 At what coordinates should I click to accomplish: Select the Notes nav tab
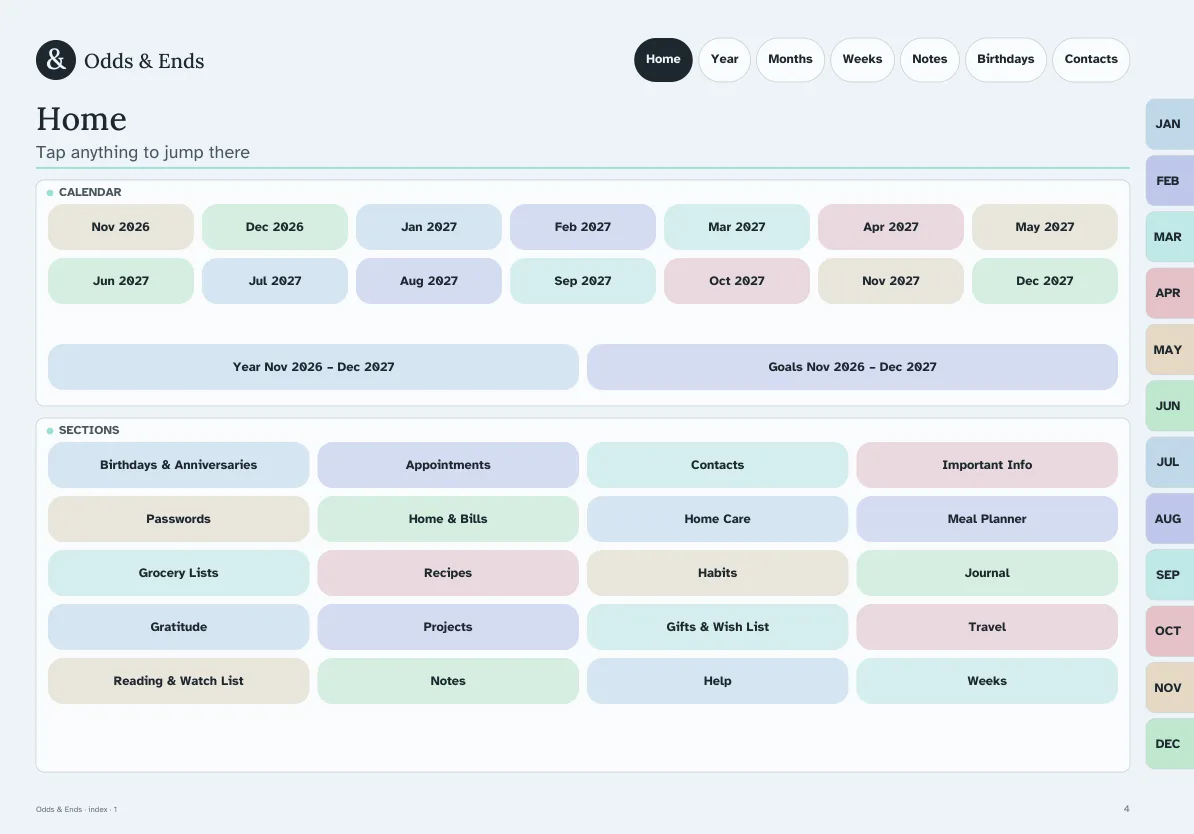coord(930,59)
